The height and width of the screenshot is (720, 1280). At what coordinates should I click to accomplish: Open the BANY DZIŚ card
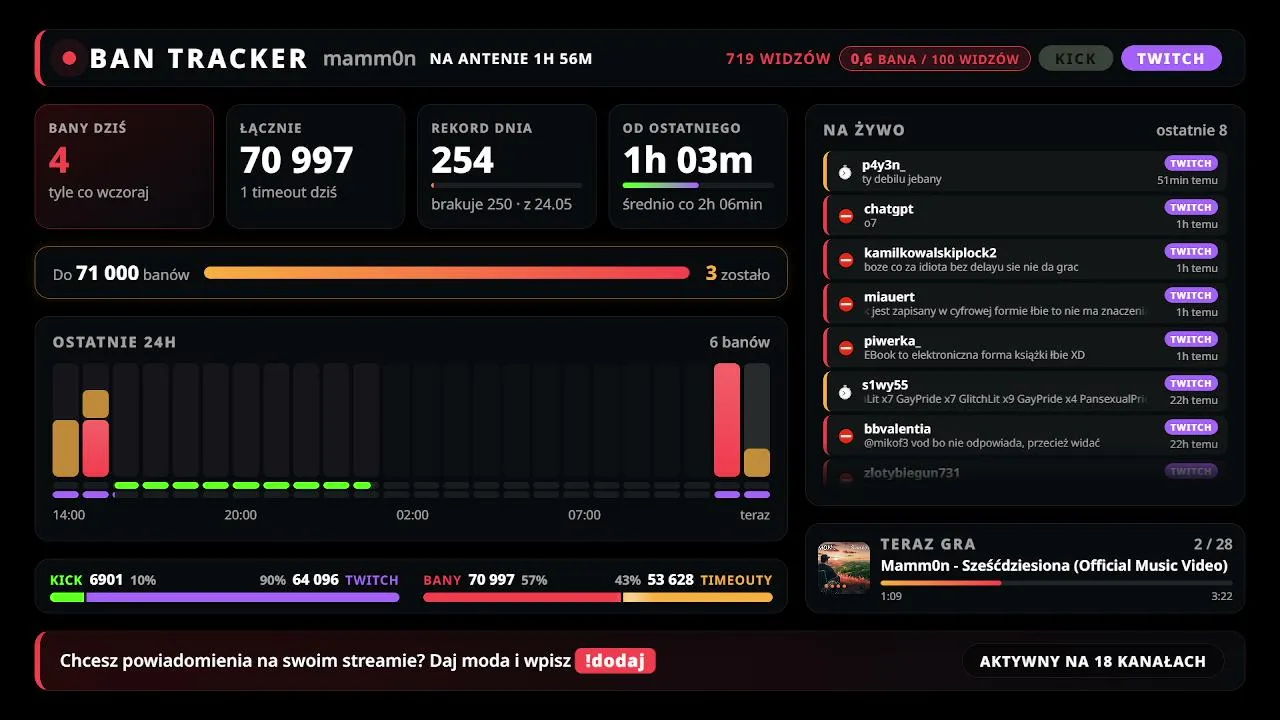(x=124, y=167)
